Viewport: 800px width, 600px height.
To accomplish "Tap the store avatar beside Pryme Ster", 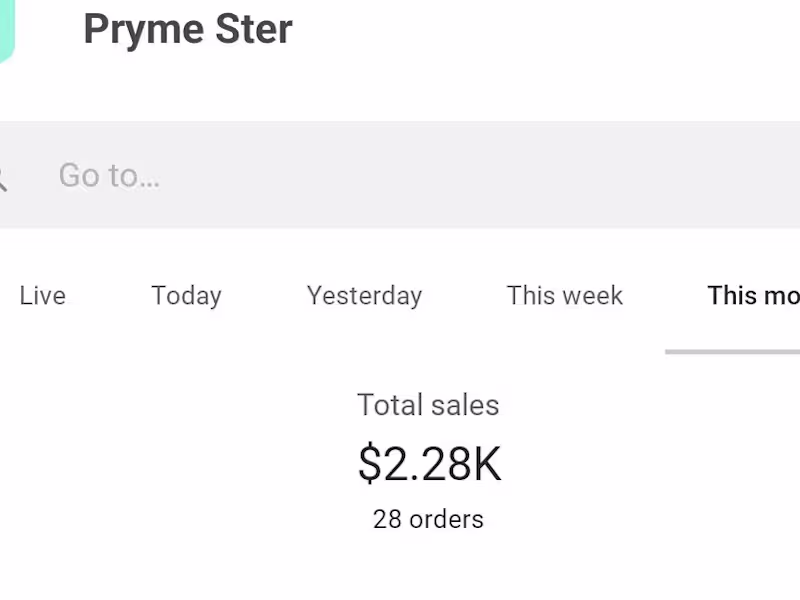I will point(6,28).
